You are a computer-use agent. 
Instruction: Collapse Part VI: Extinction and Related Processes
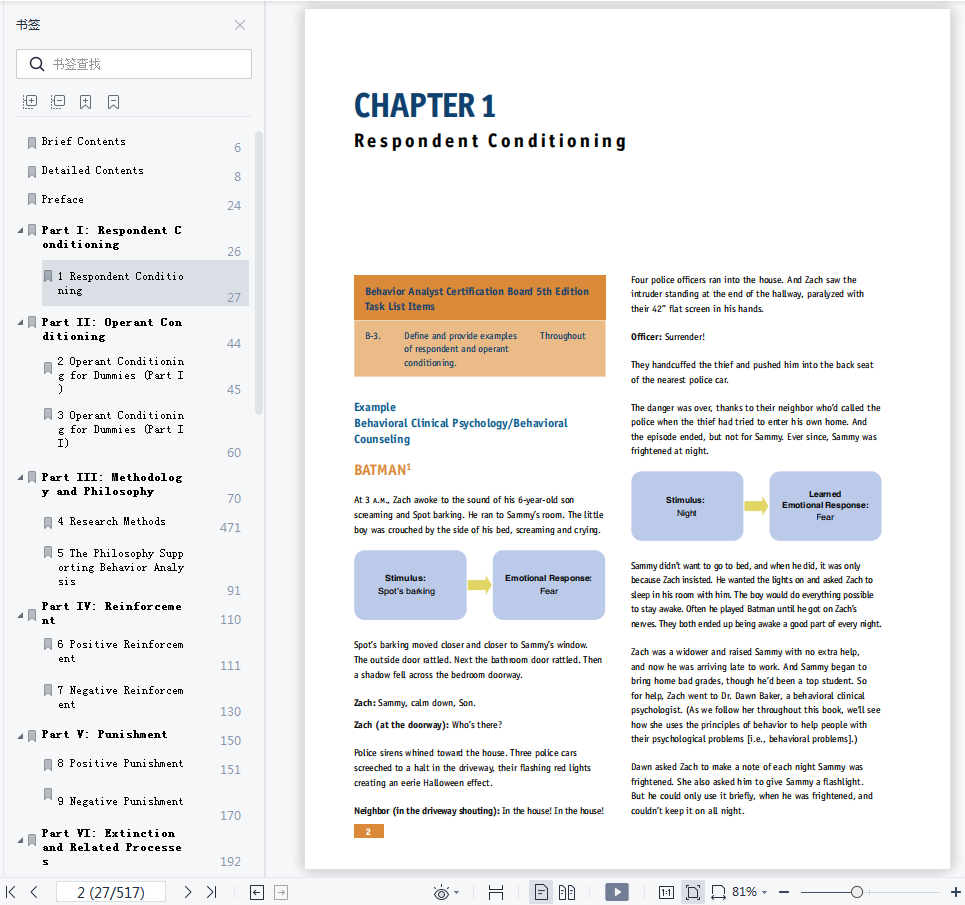pyautogui.click(x=20, y=840)
